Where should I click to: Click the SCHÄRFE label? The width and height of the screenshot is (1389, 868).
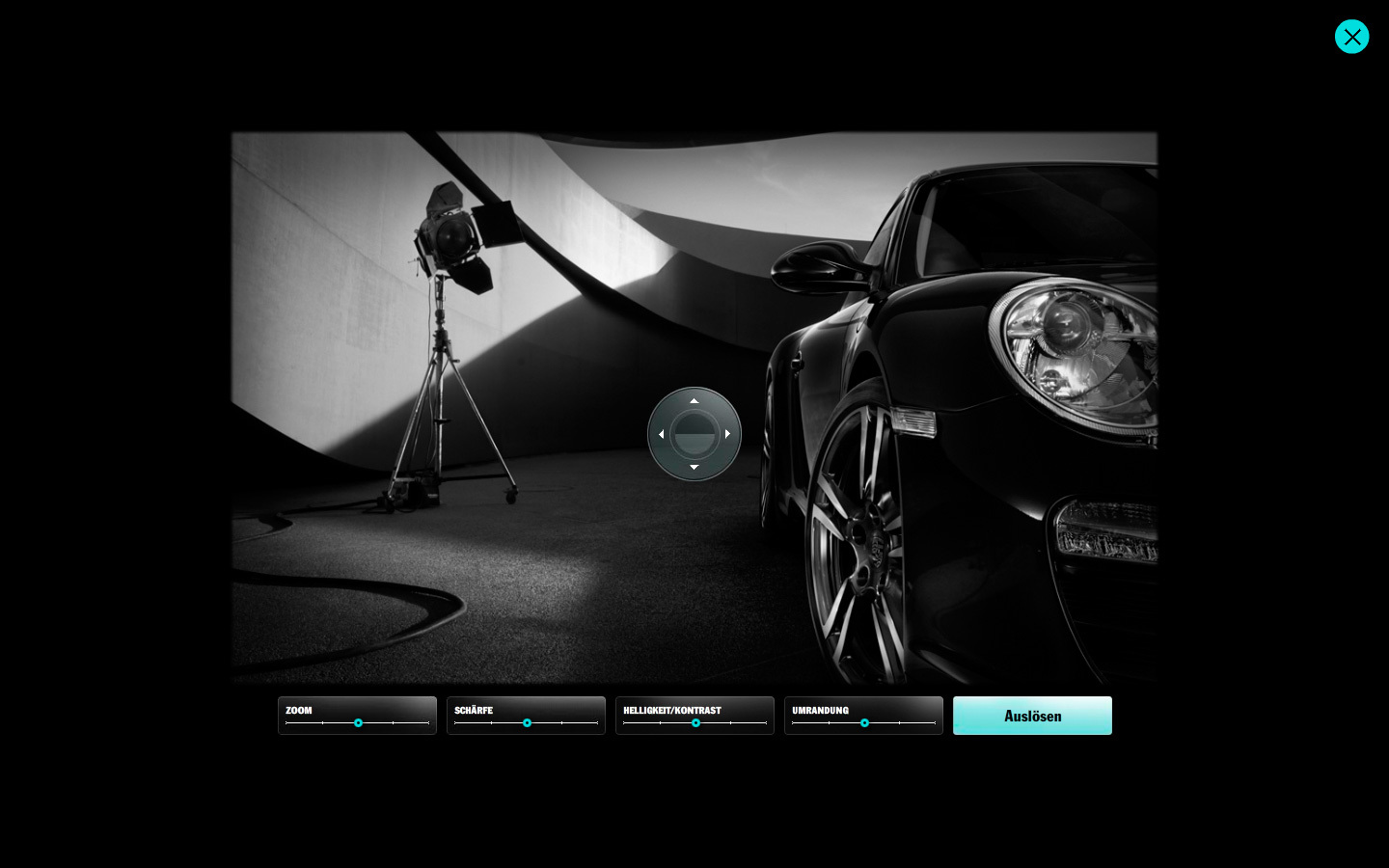click(x=474, y=710)
